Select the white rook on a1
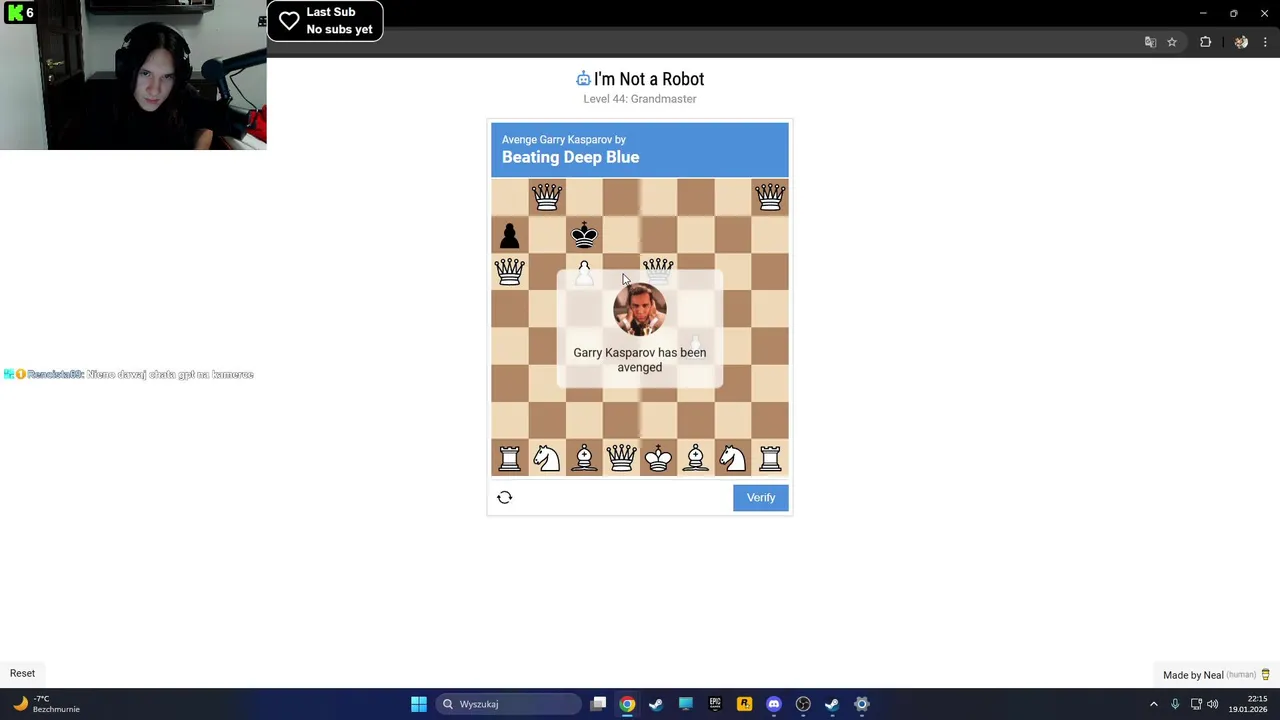1280x720 pixels. tap(509, 458)
